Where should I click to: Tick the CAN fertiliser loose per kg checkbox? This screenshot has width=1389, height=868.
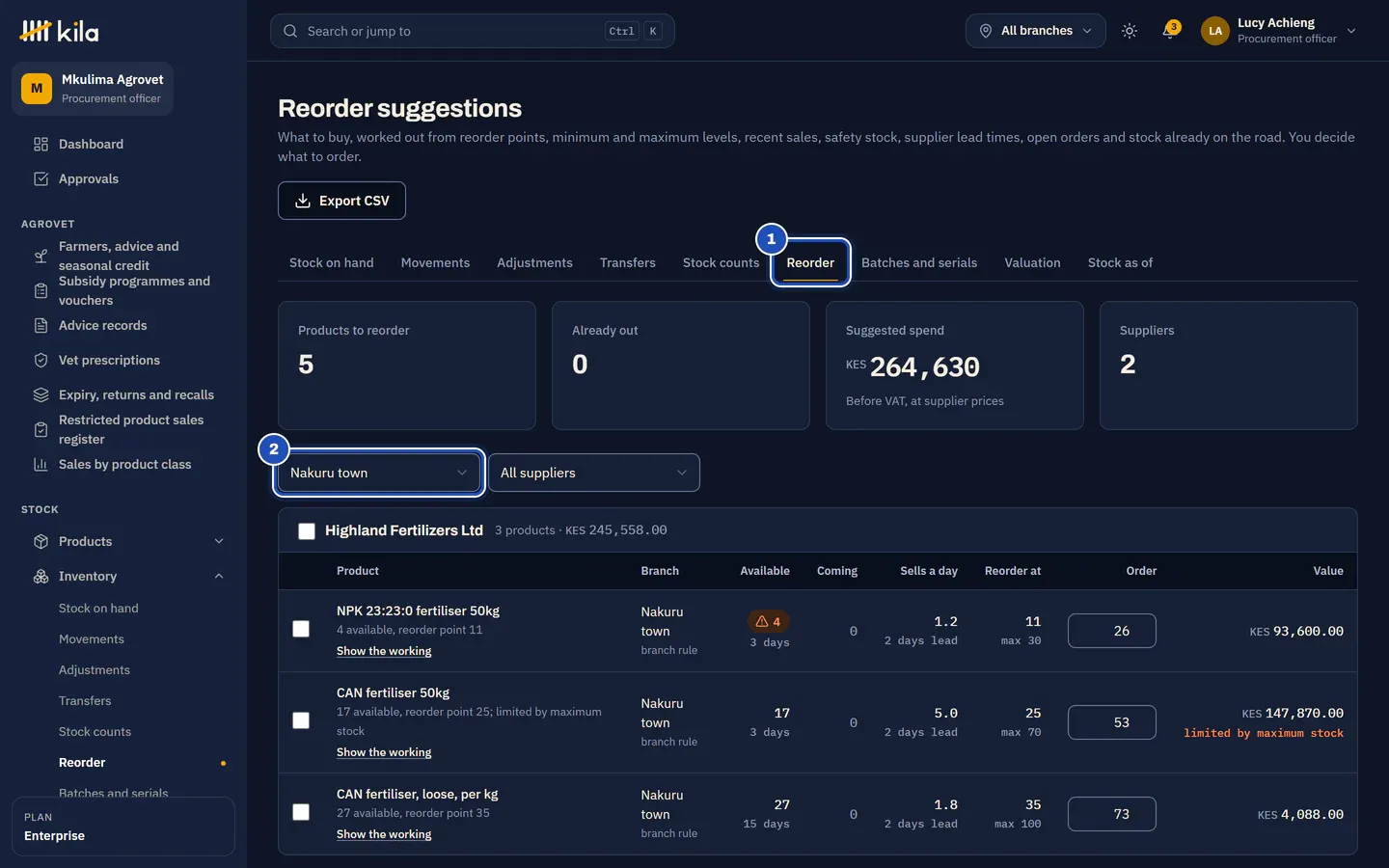pos(301,812)
